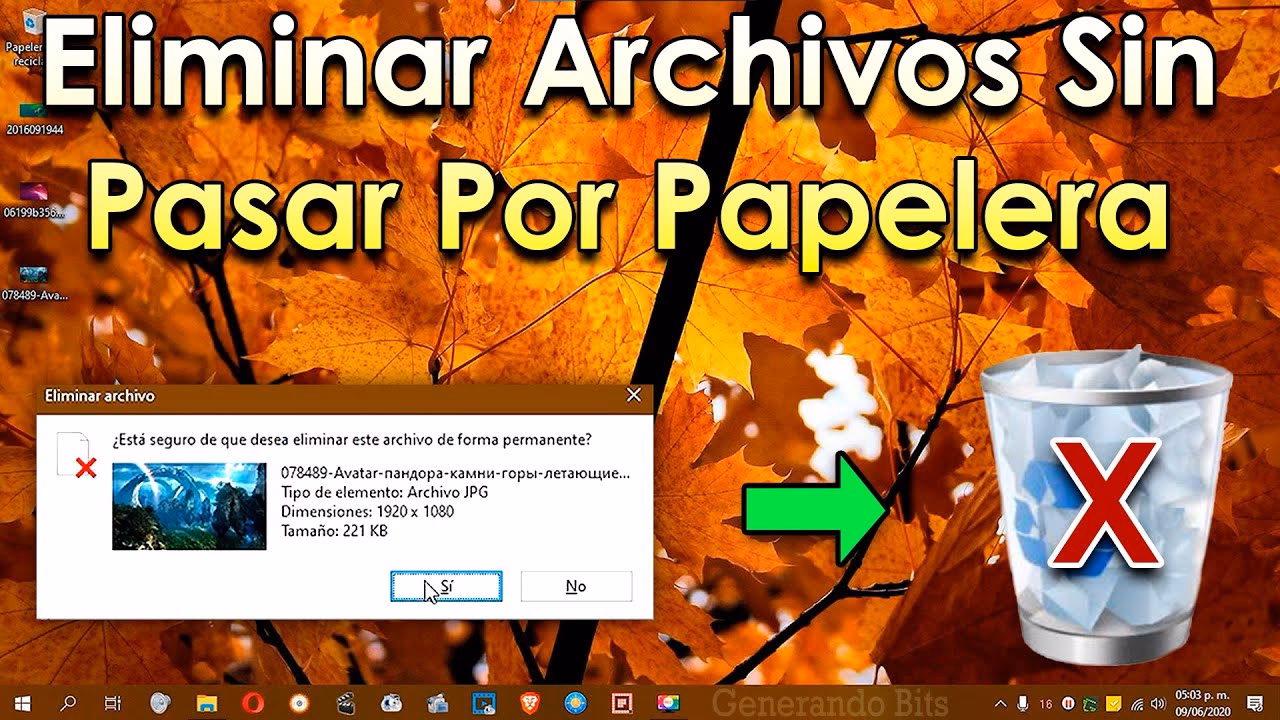Click the Sí button in the delete dialog

tap(446, 586)
